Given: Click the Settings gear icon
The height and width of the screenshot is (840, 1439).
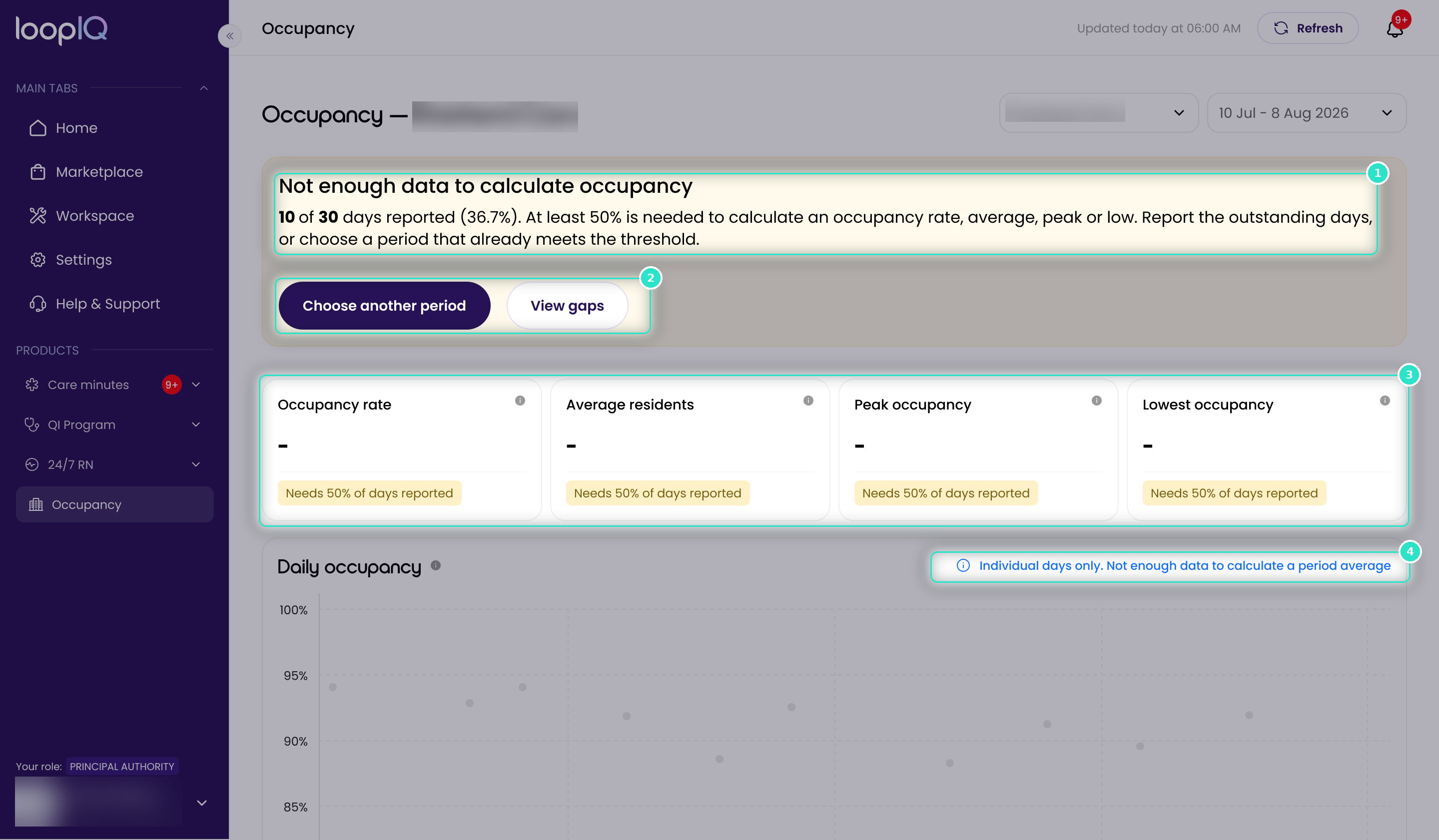Looking at the screenshot, I should (37, 260).
